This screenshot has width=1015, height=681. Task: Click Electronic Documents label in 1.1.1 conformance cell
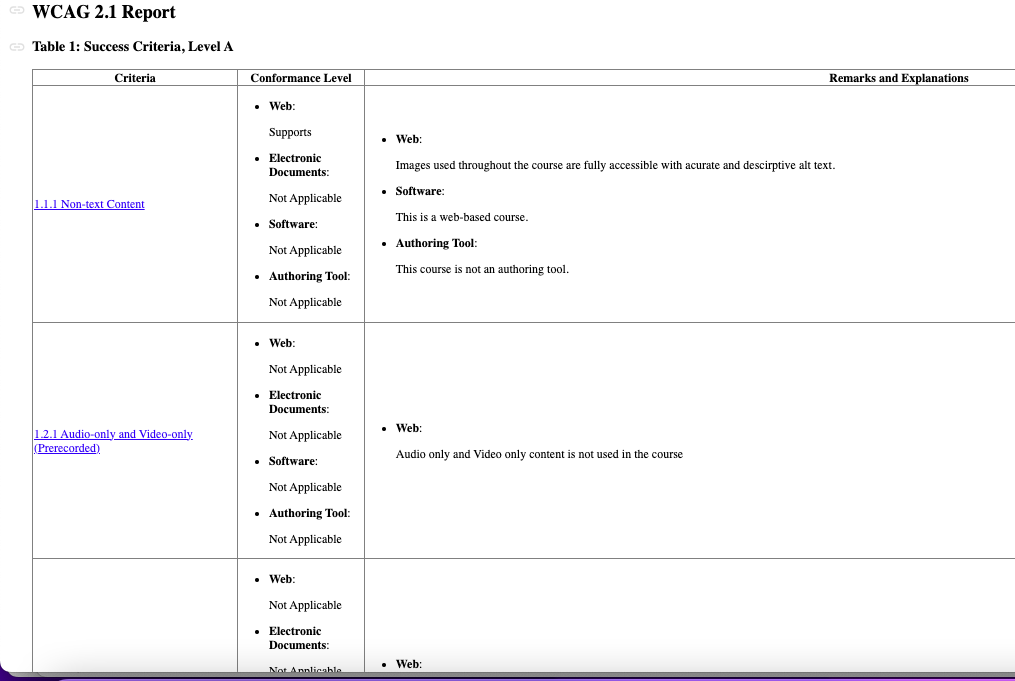298,165
